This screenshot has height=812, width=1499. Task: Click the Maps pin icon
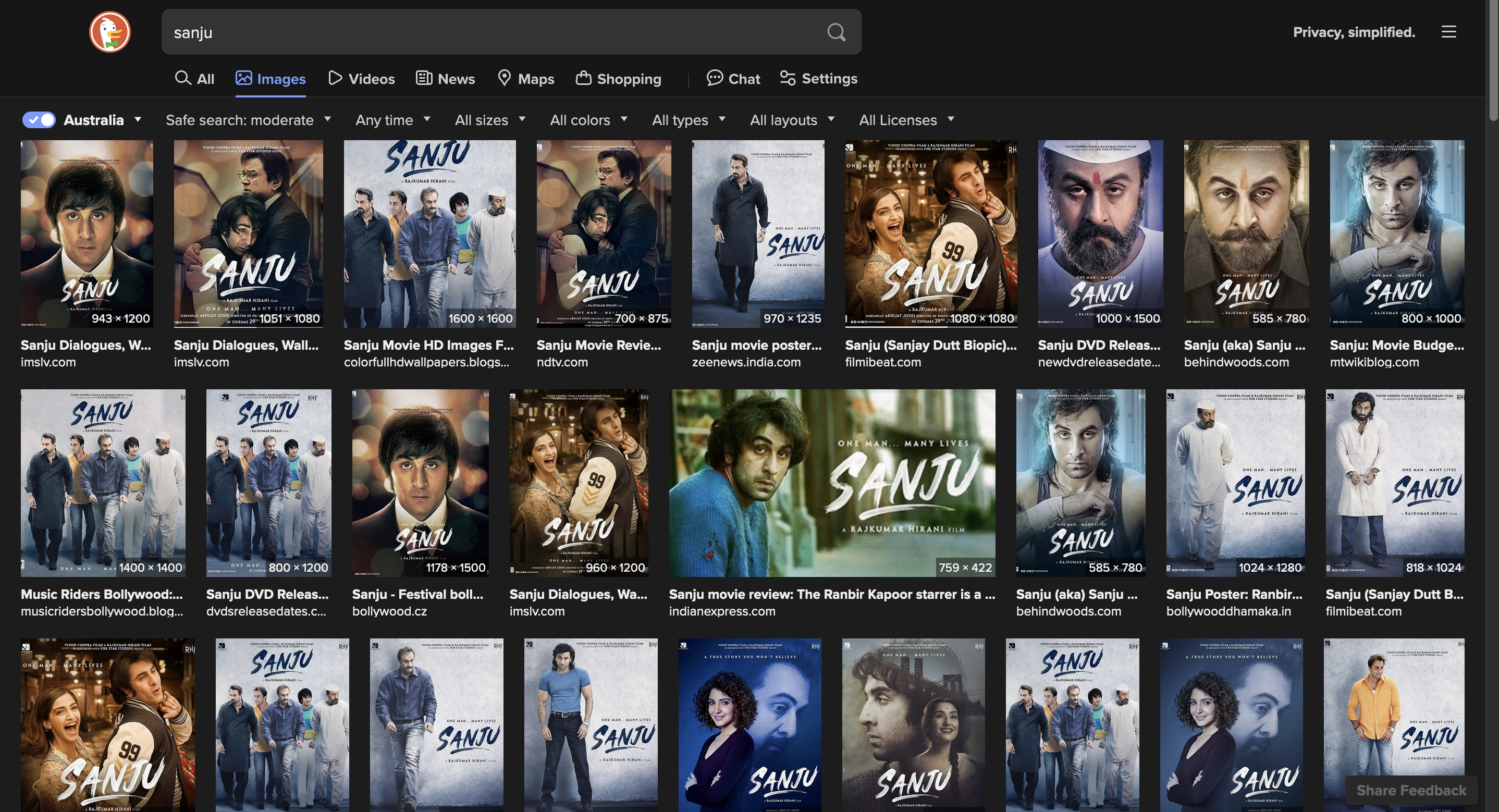(x=504, y=78)
